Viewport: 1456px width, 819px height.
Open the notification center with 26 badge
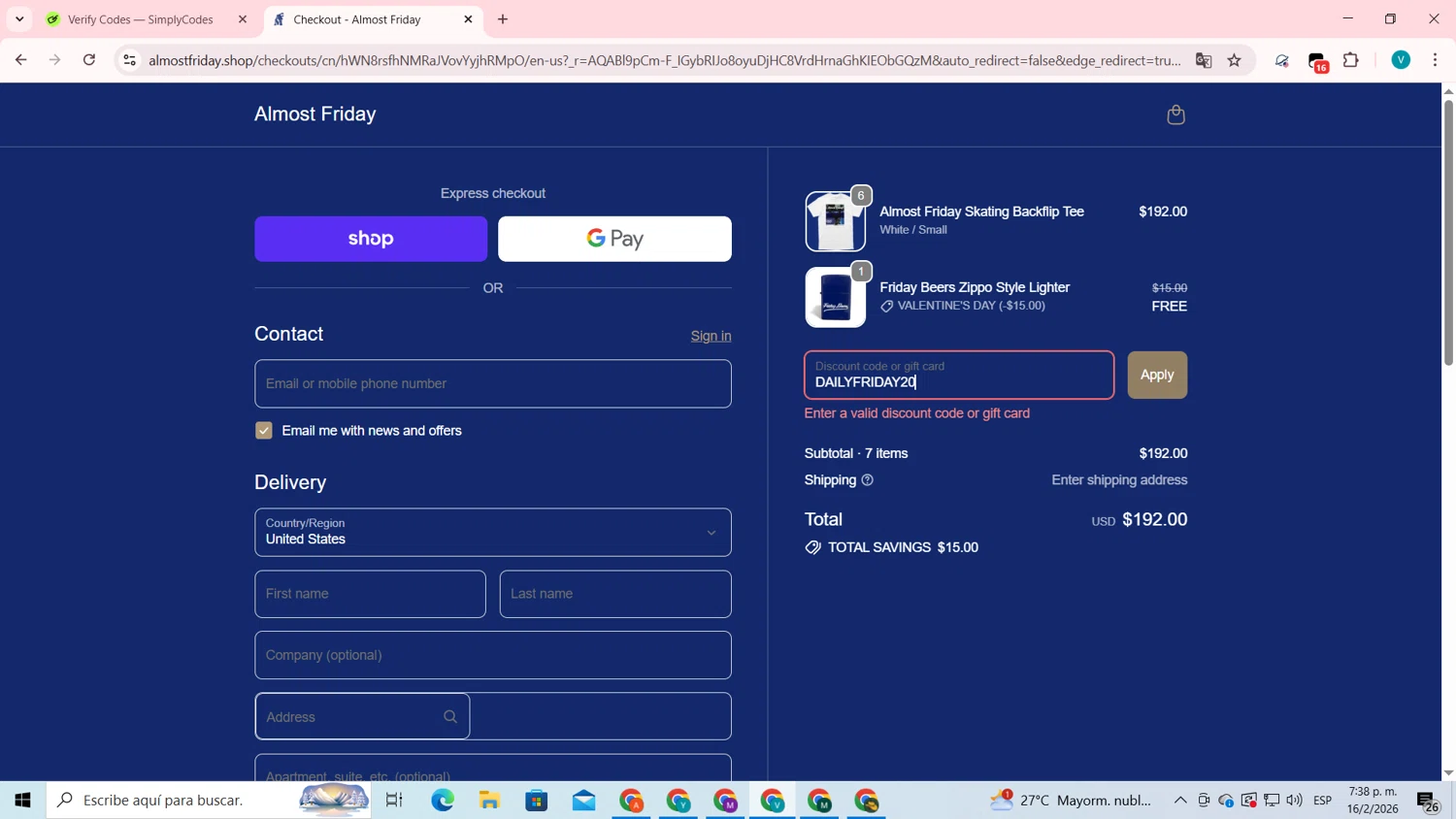tap(1428, 803)
